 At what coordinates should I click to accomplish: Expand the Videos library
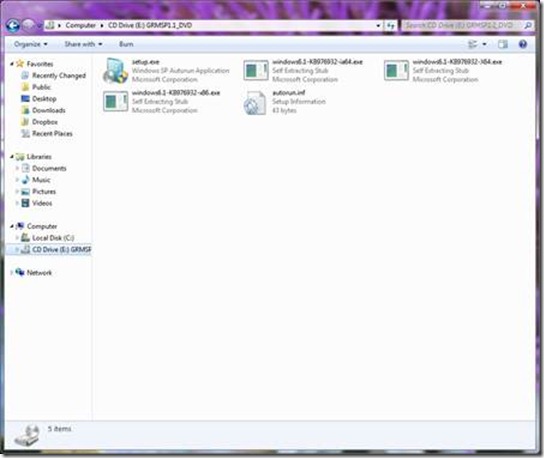click(x=17, y=203)
